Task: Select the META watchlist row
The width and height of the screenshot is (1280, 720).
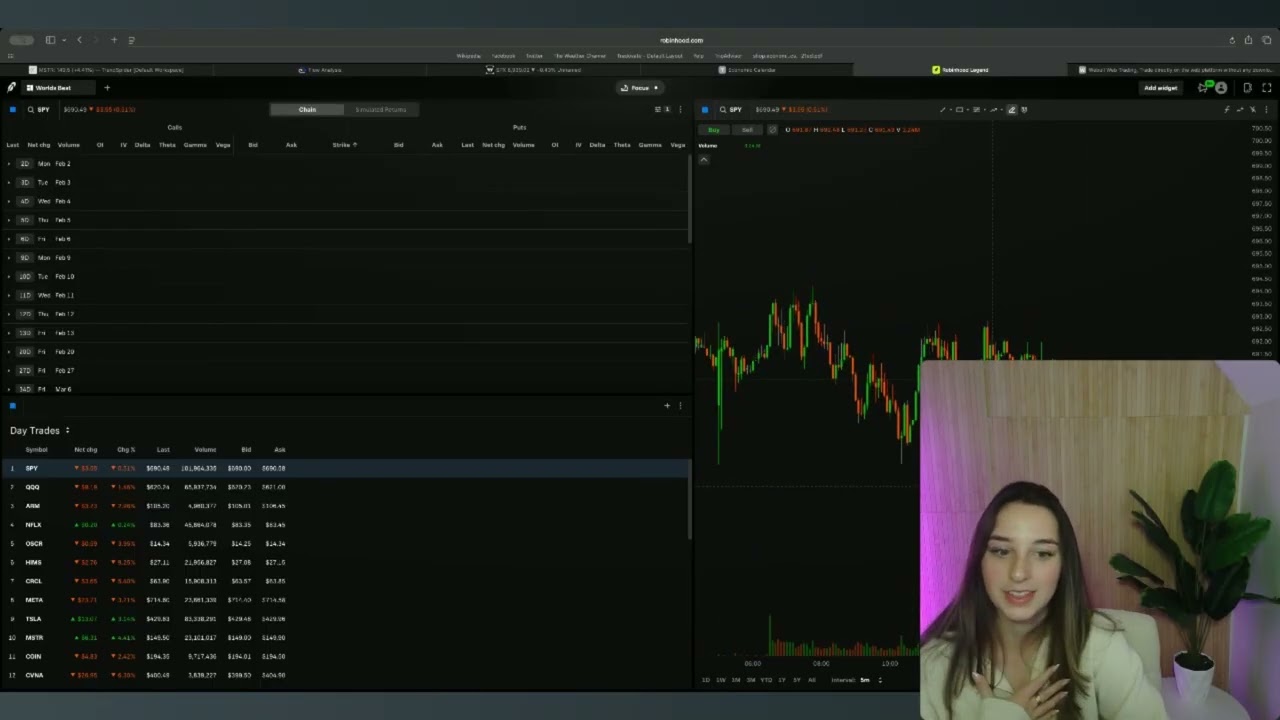Action: point(345,600)
